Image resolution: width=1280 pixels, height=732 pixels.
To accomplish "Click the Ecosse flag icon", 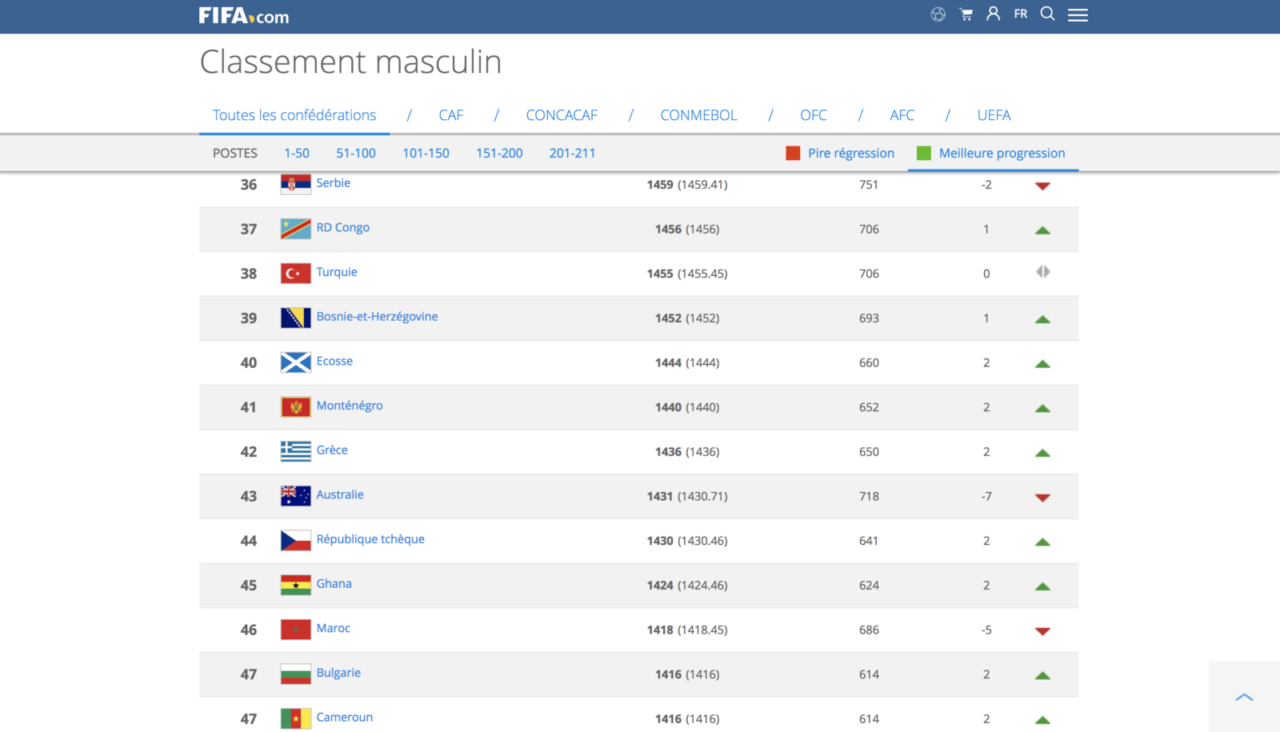I will (x=295, y=362).
